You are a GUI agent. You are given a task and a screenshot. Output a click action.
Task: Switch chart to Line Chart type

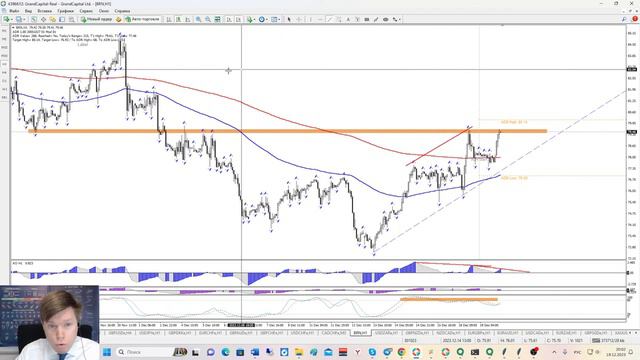tap(188, 19)
